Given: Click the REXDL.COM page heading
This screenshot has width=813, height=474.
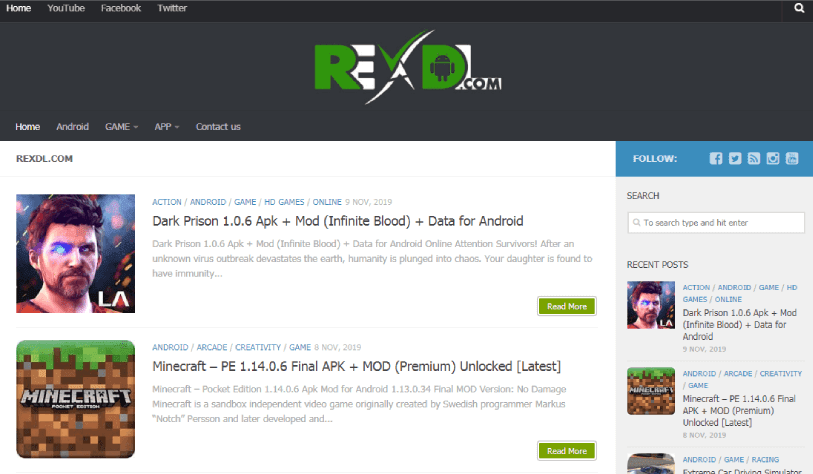Looking at the screenshot, I should [45, 159].
